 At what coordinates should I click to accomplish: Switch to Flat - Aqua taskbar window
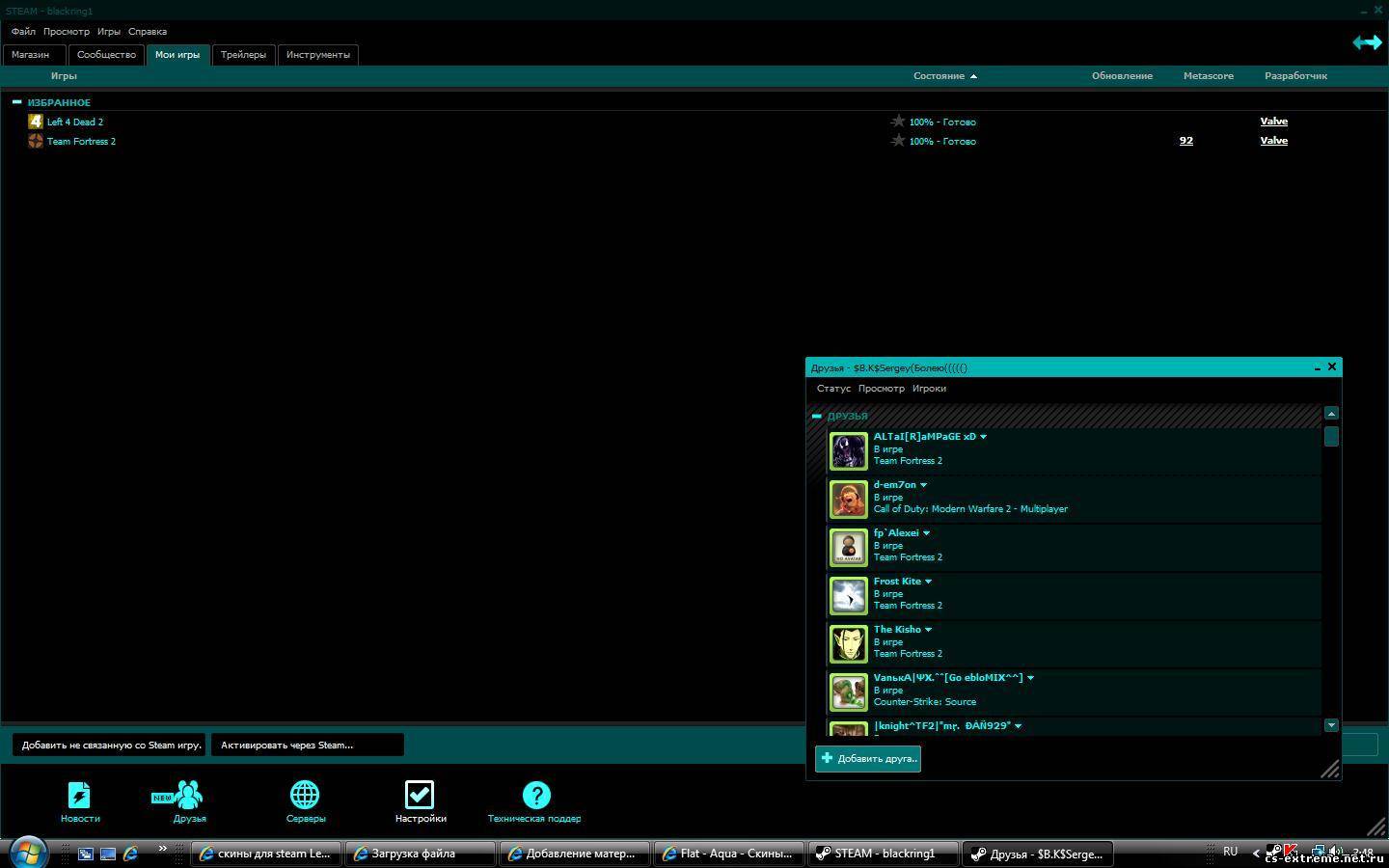point(729,854)
